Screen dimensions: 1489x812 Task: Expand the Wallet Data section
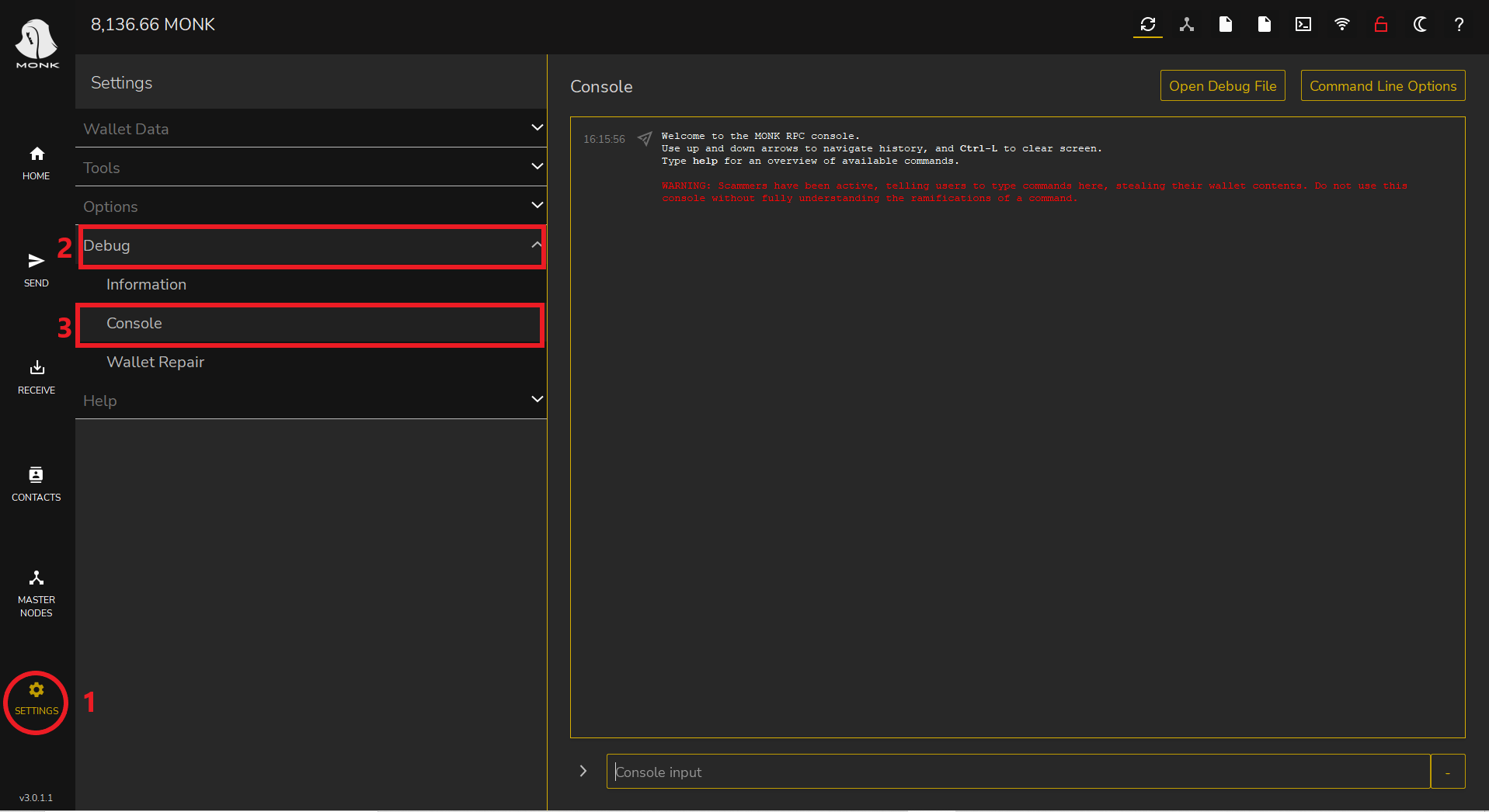click(311, 128)
